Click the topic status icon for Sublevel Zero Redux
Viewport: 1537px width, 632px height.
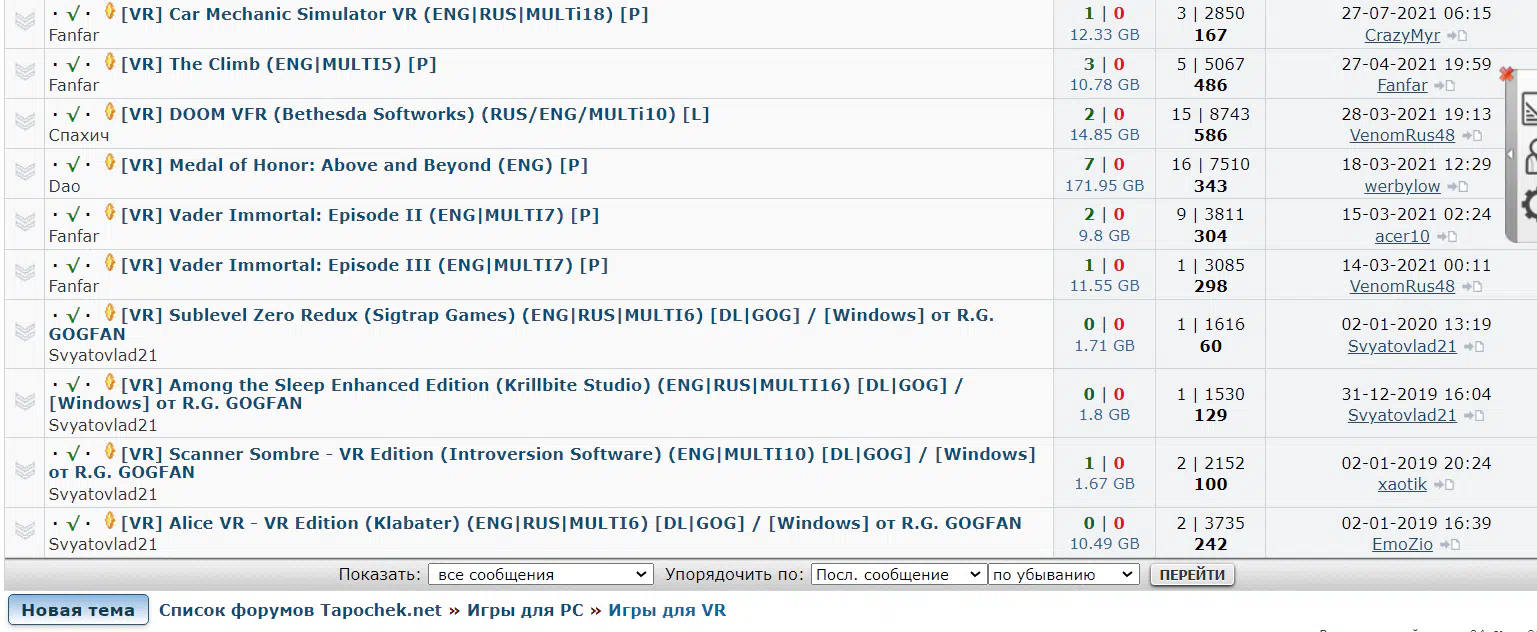(x=25, y=331)
